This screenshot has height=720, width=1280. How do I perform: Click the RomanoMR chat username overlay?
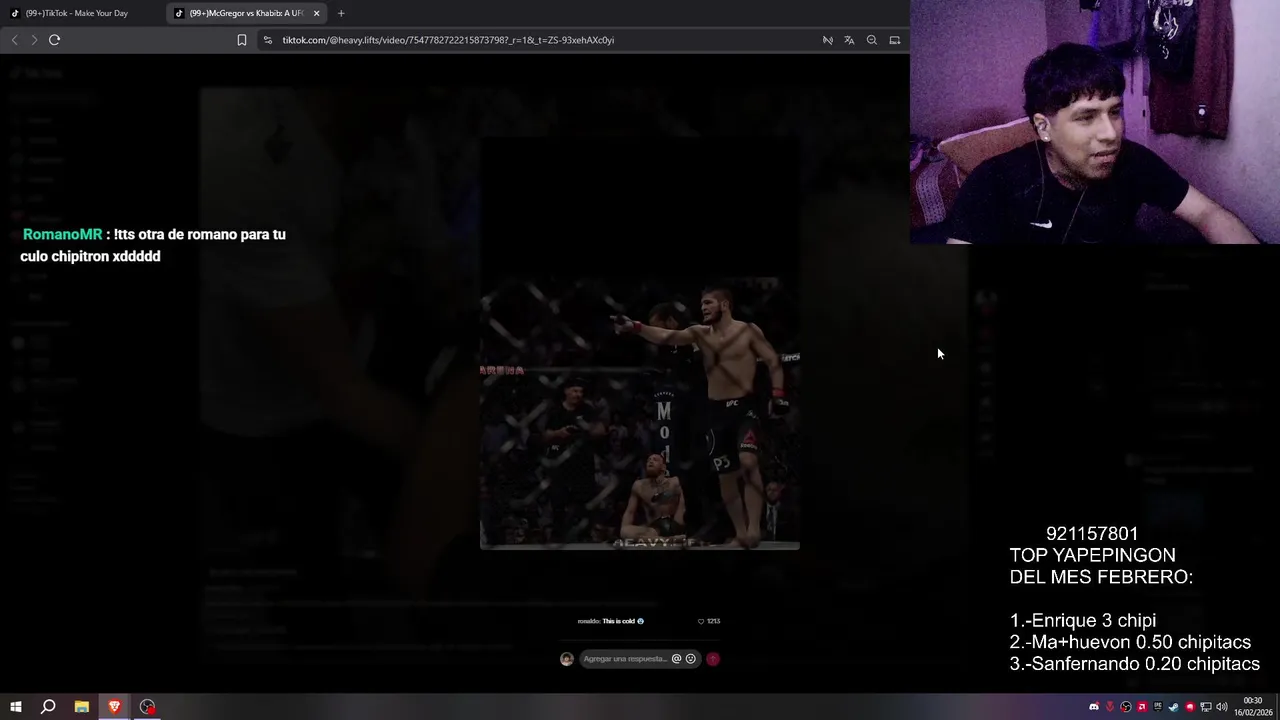[62, 234]
